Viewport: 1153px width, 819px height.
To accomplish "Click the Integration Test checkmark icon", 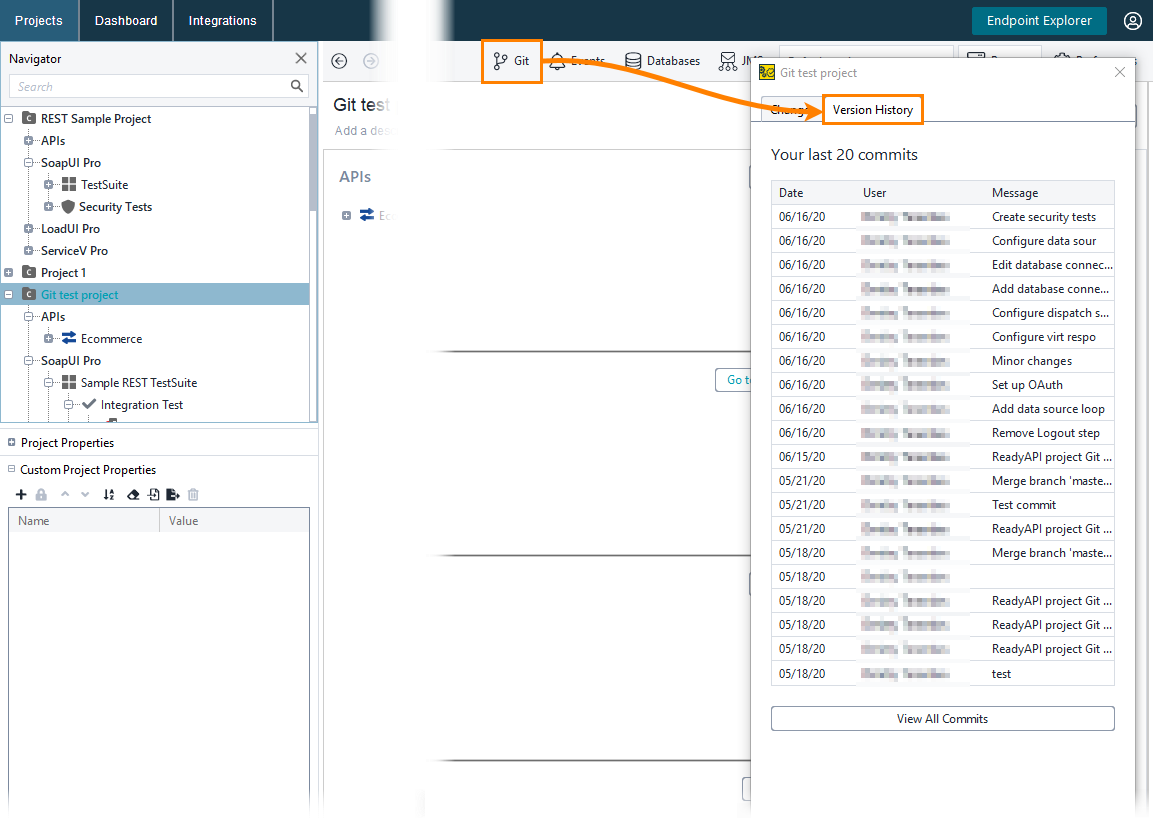I will click(x=89, y=404).
